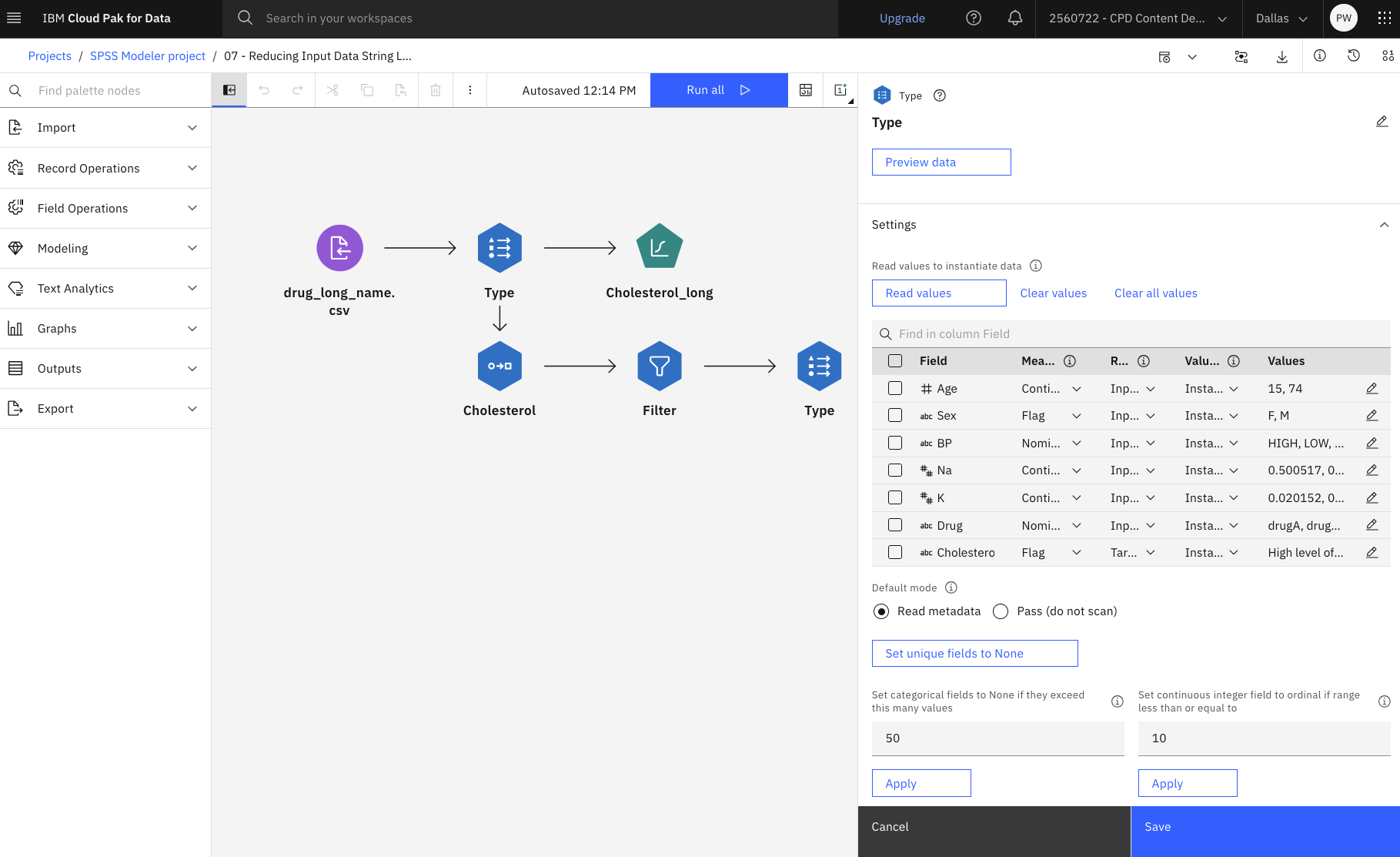Image resolution: width=1400 pixels, height=857 pixels.
Task: Click the cut scissors icon
Action: tap(332, 90)
